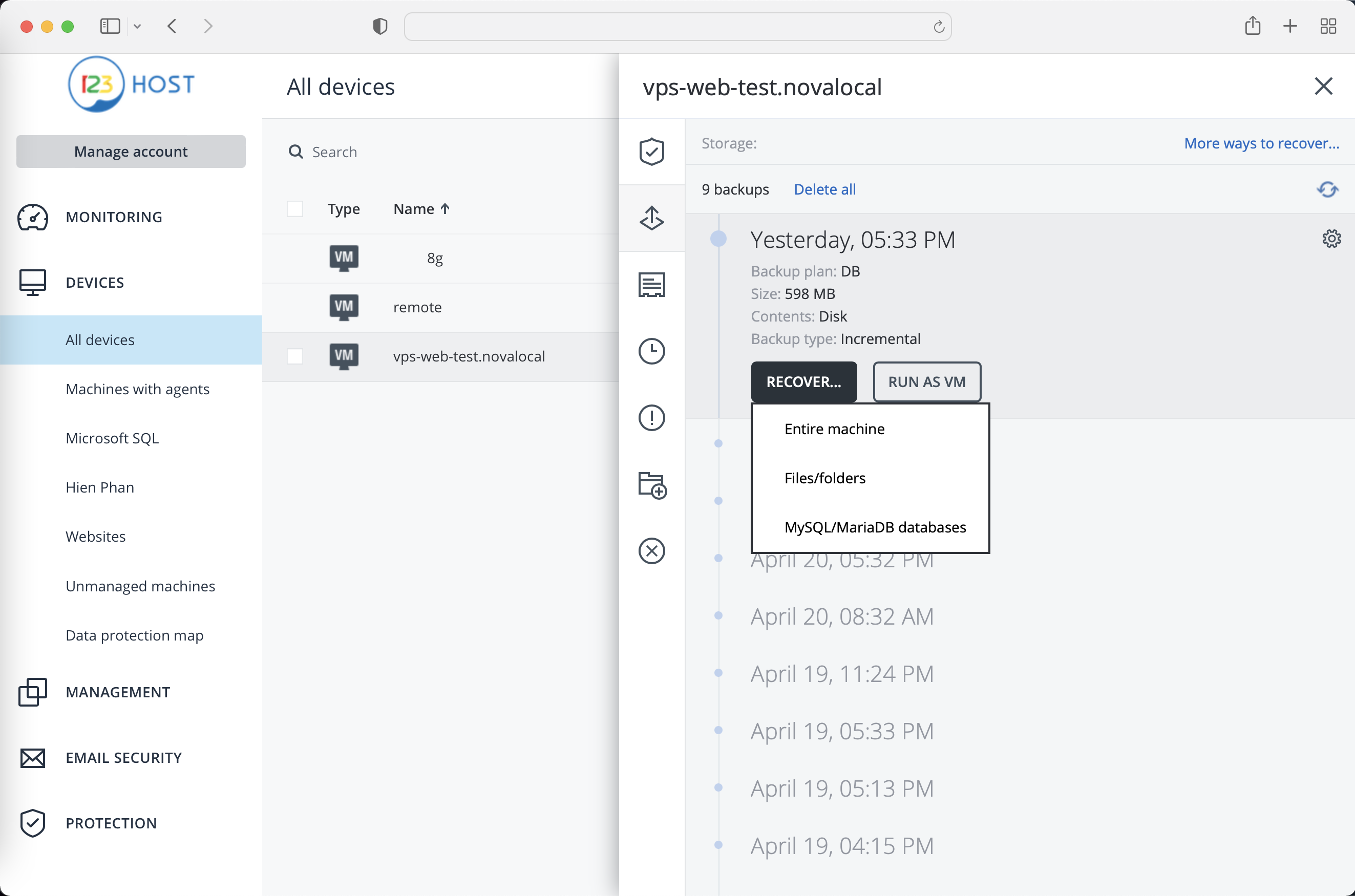Choose Entire machine from recover menu
Image resolution: width=1355 pixels, height=896 pixels.
tap(834, 429)
